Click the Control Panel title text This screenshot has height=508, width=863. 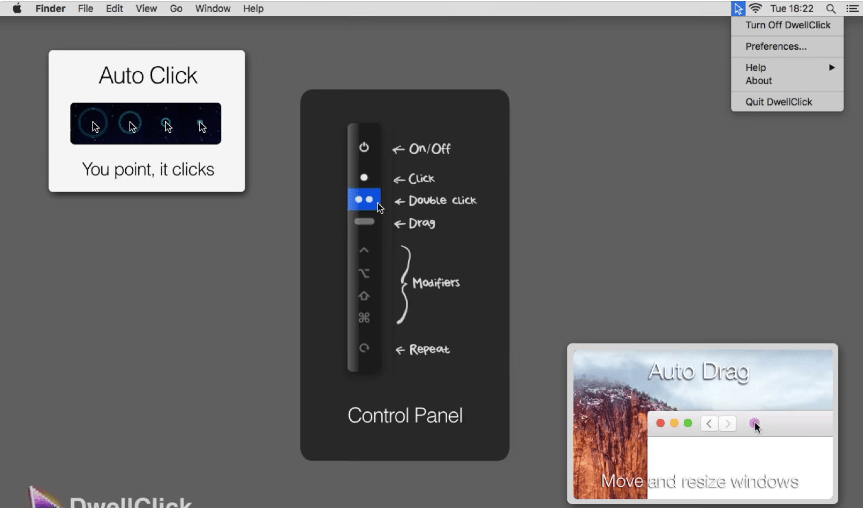coord(405,416)
